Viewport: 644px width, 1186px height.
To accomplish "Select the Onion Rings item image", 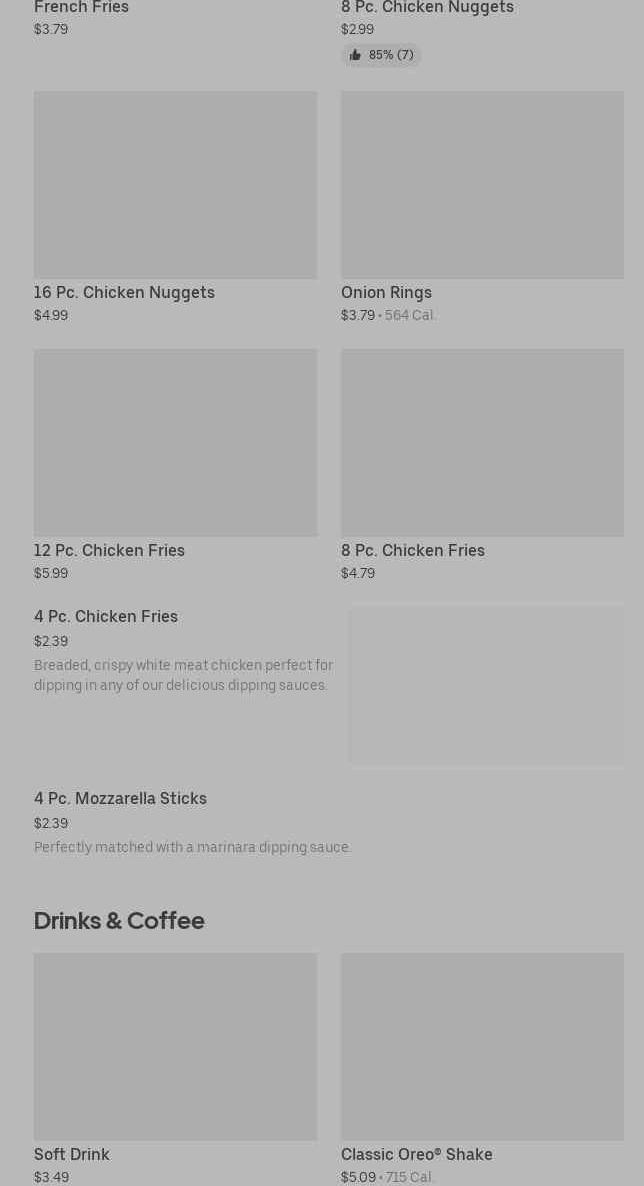I will coord(482,185).
